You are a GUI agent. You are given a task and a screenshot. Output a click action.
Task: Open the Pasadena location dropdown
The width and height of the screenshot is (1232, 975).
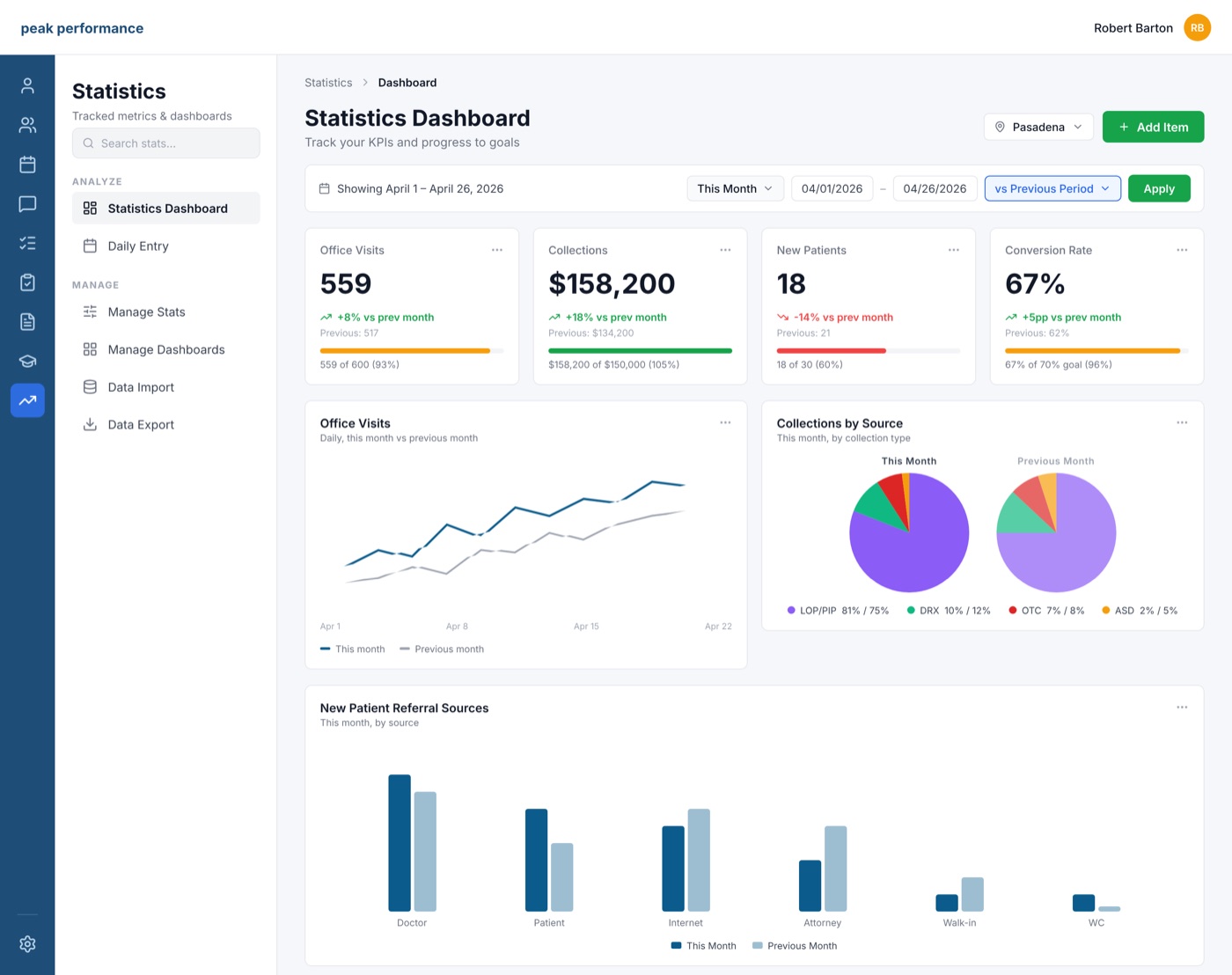tap(1038, 127)
